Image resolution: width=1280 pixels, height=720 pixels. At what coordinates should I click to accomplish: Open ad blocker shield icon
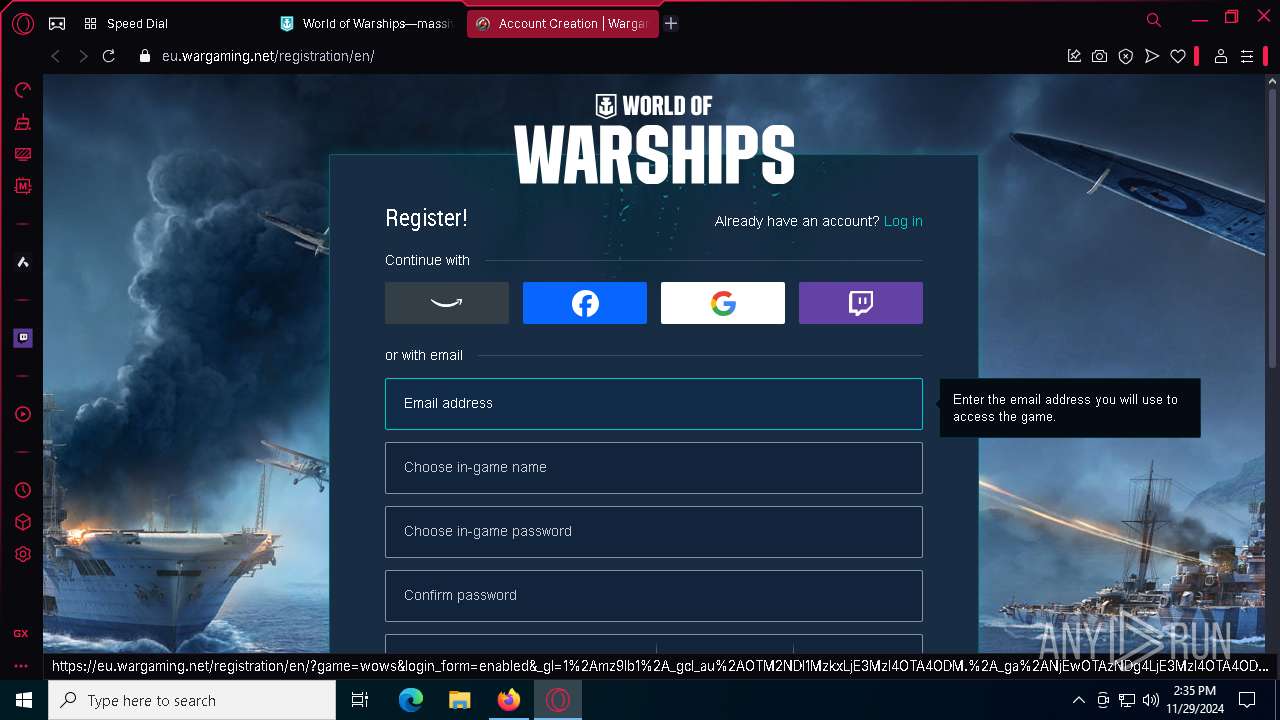tap(1126, 56)
